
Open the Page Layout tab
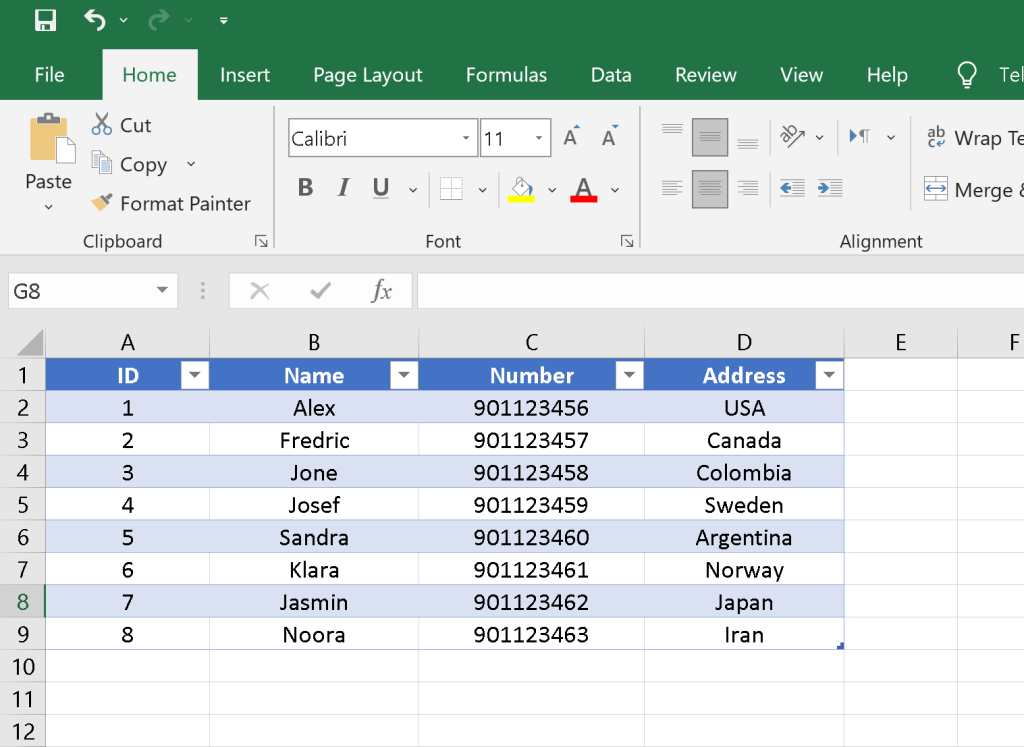coord(368,76)
